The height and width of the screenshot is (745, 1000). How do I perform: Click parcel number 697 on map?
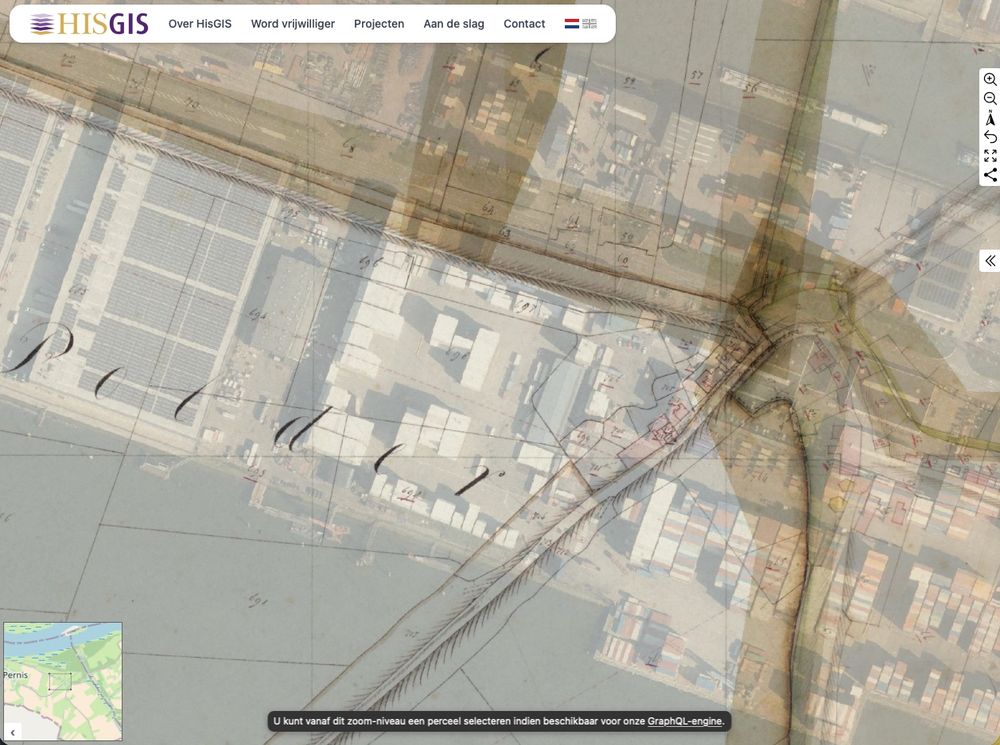tap(527, 307)
